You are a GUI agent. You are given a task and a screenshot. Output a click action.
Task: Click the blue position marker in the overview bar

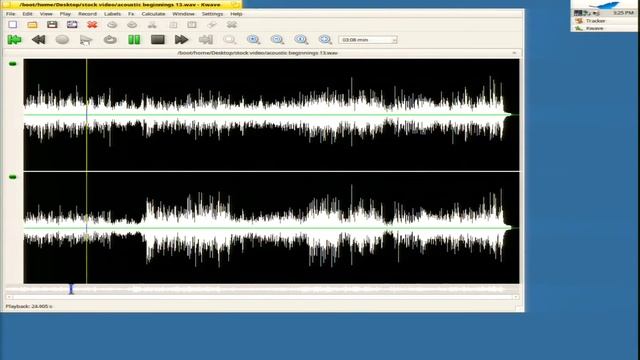pyautogui.click(x=71, y=289)
